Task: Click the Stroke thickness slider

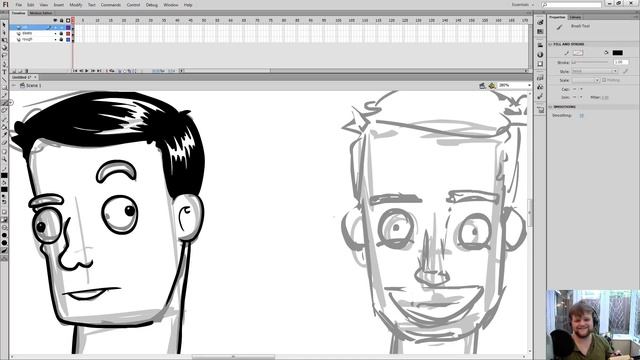Action: click(x=590, y=62)
